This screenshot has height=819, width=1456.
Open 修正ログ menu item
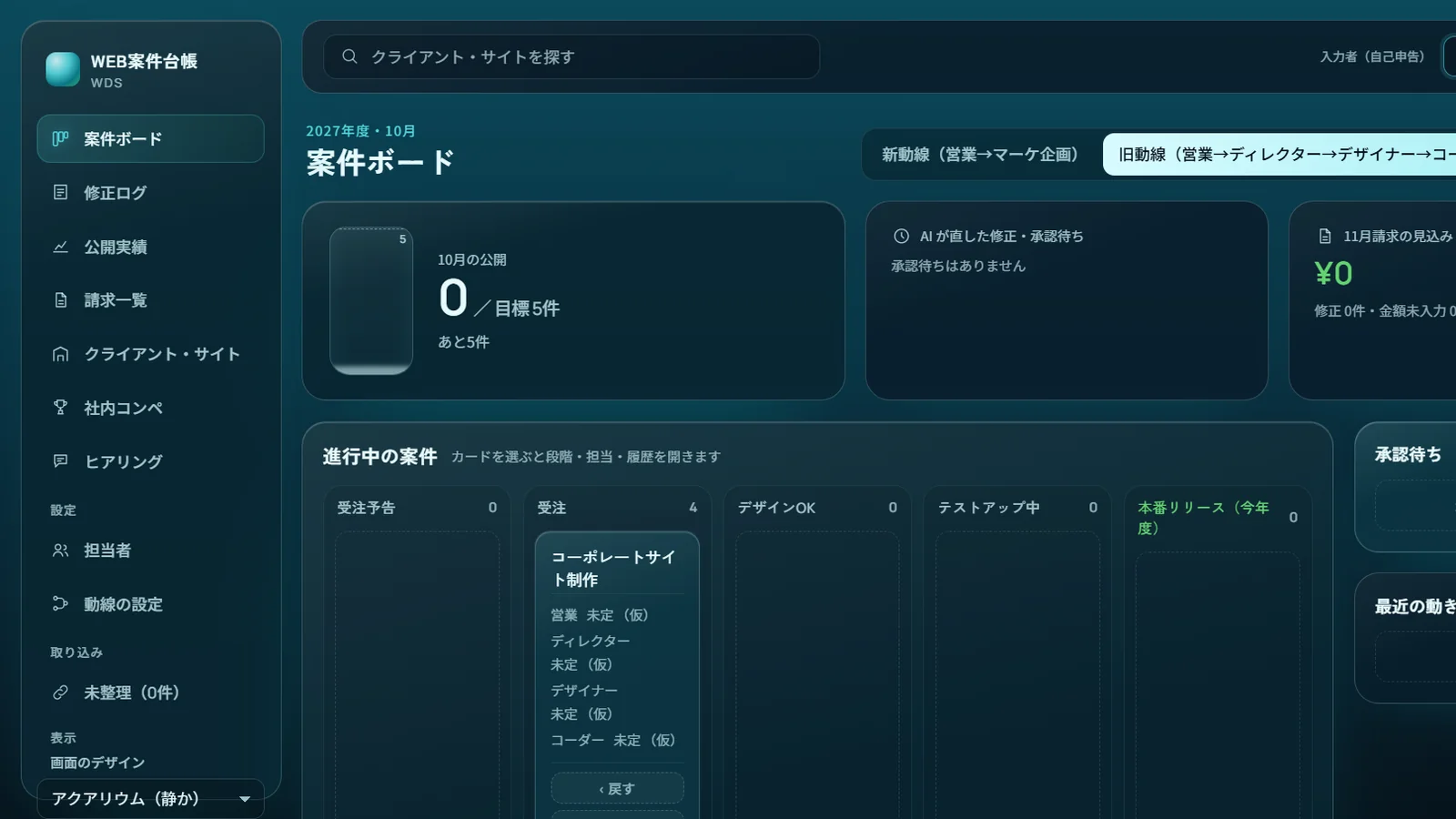151,192
